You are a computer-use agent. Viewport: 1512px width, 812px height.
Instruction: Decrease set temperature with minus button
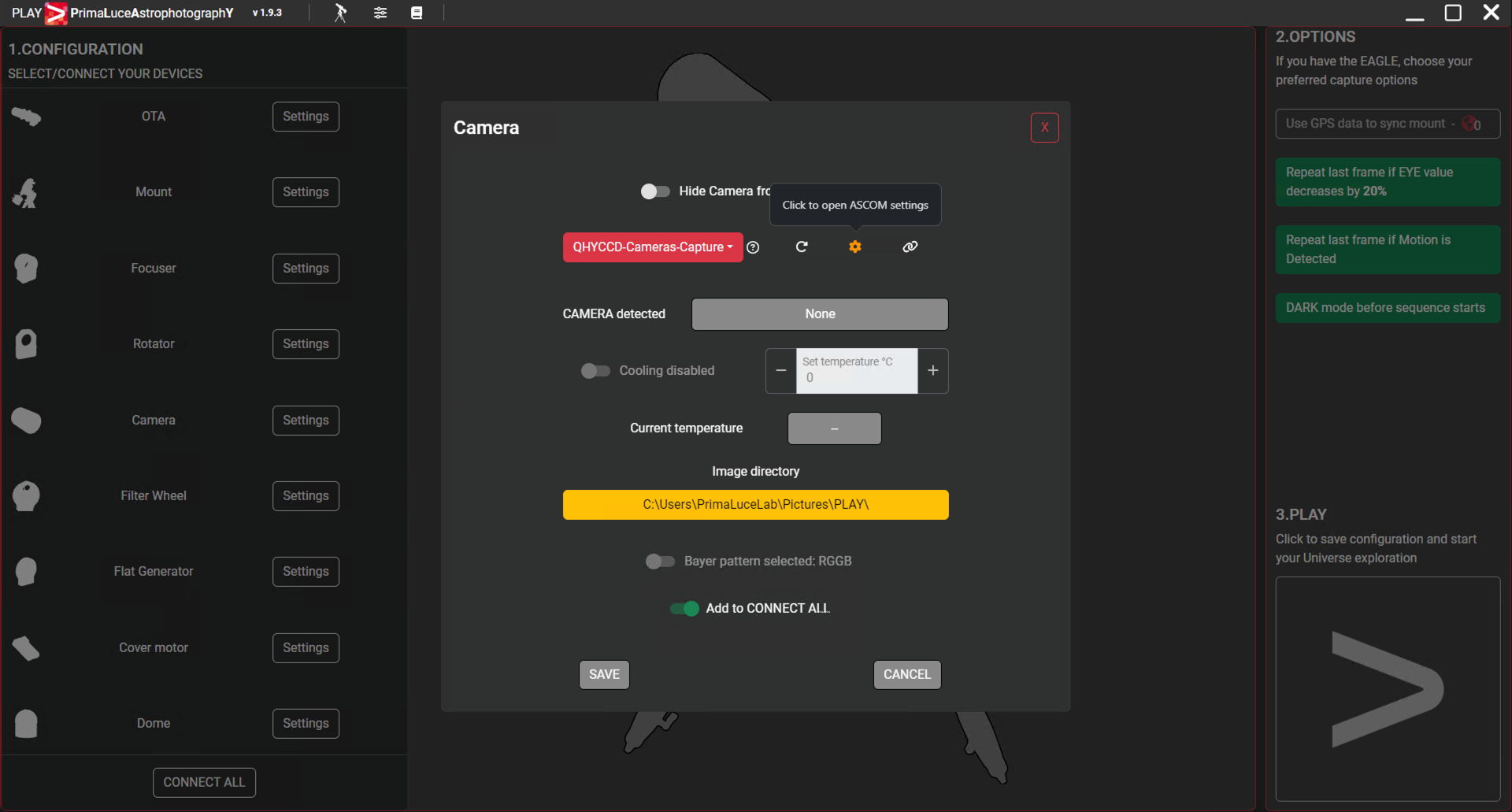pos(781,371)
